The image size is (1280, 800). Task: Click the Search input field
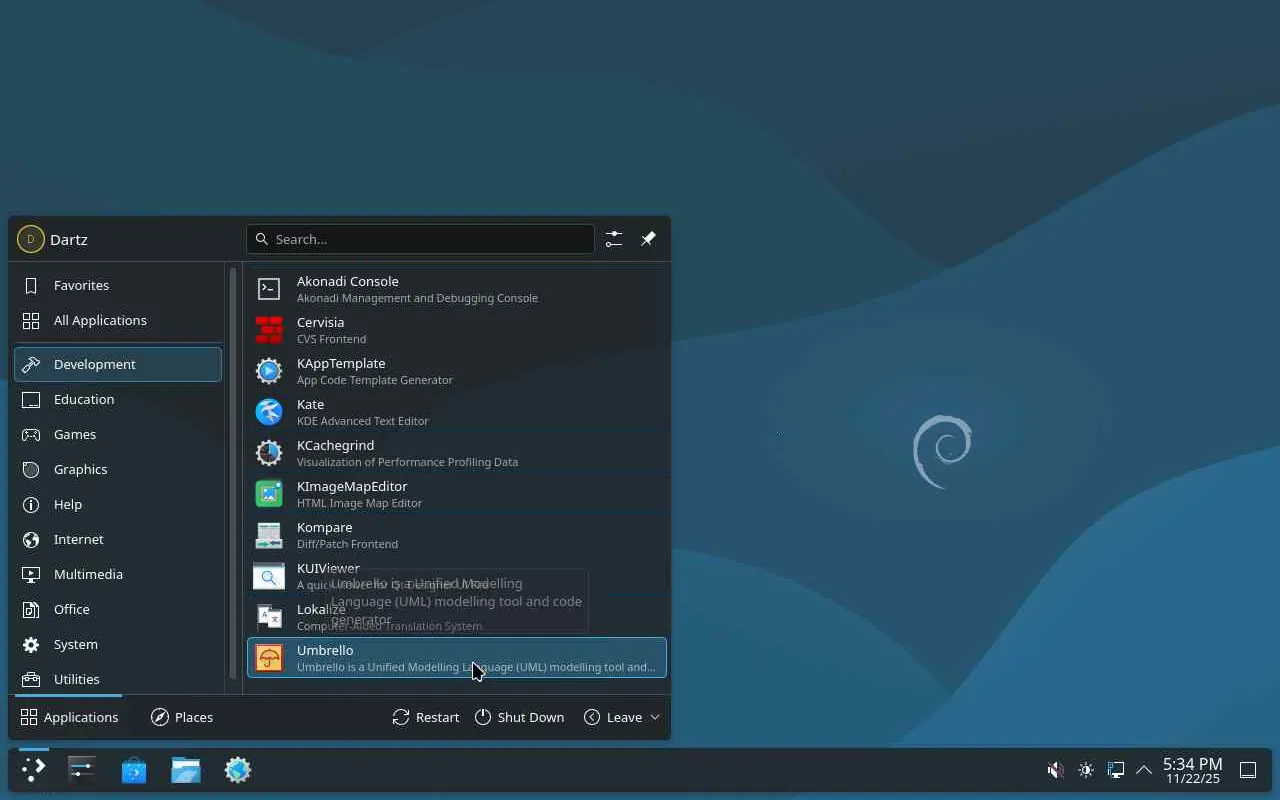(420, 239)
